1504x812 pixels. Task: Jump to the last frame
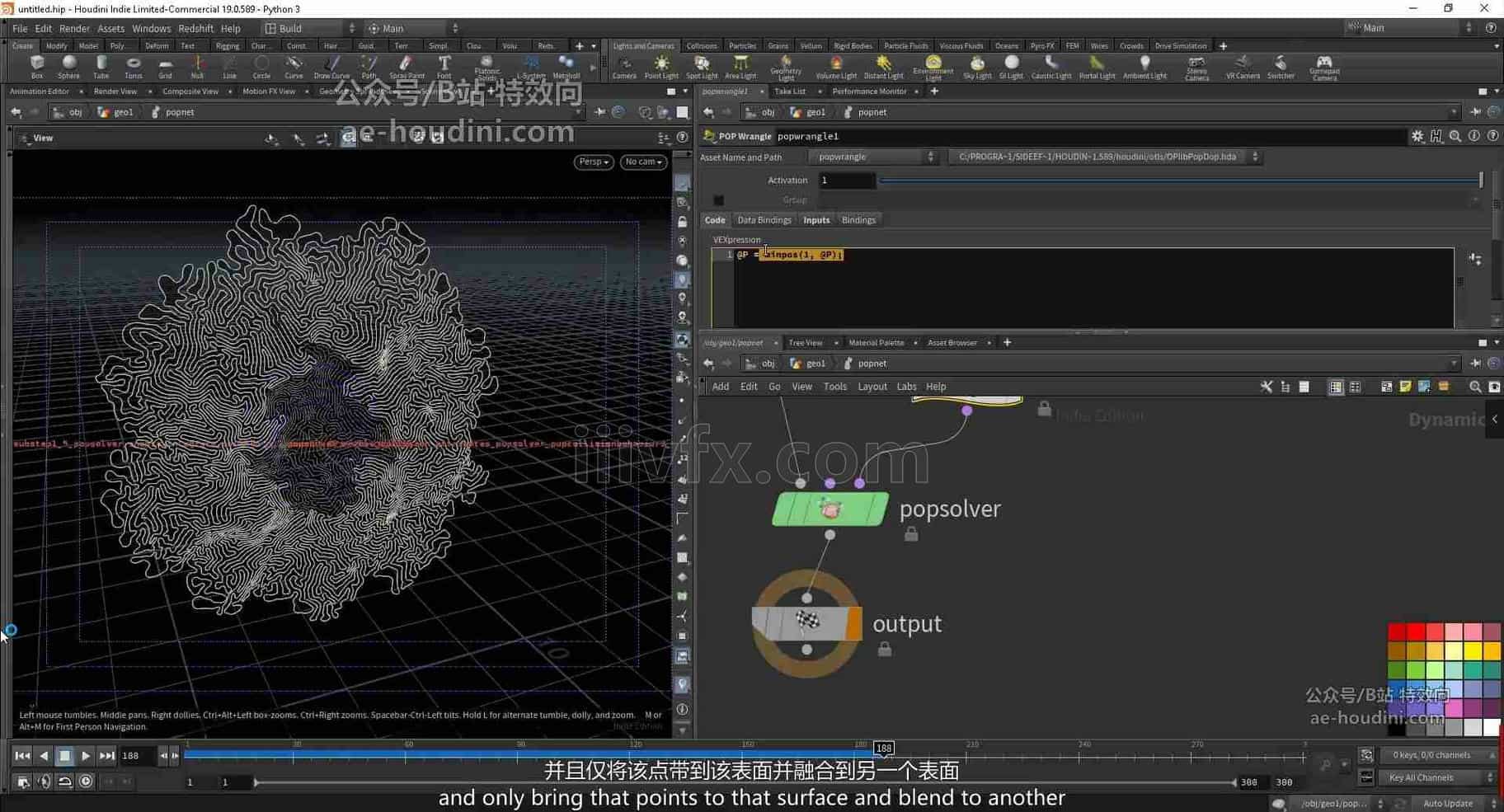106,755
